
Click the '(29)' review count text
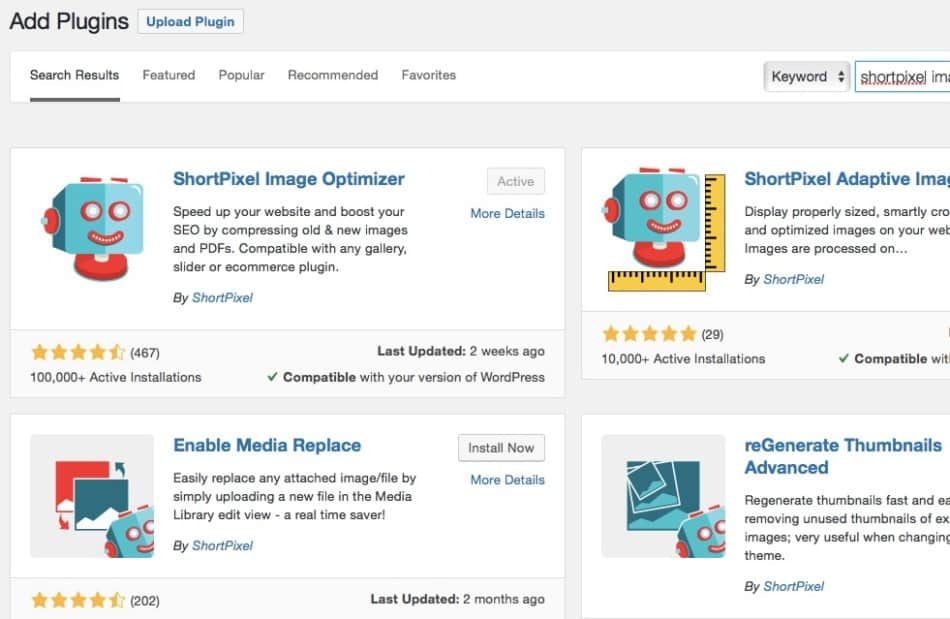712,334
